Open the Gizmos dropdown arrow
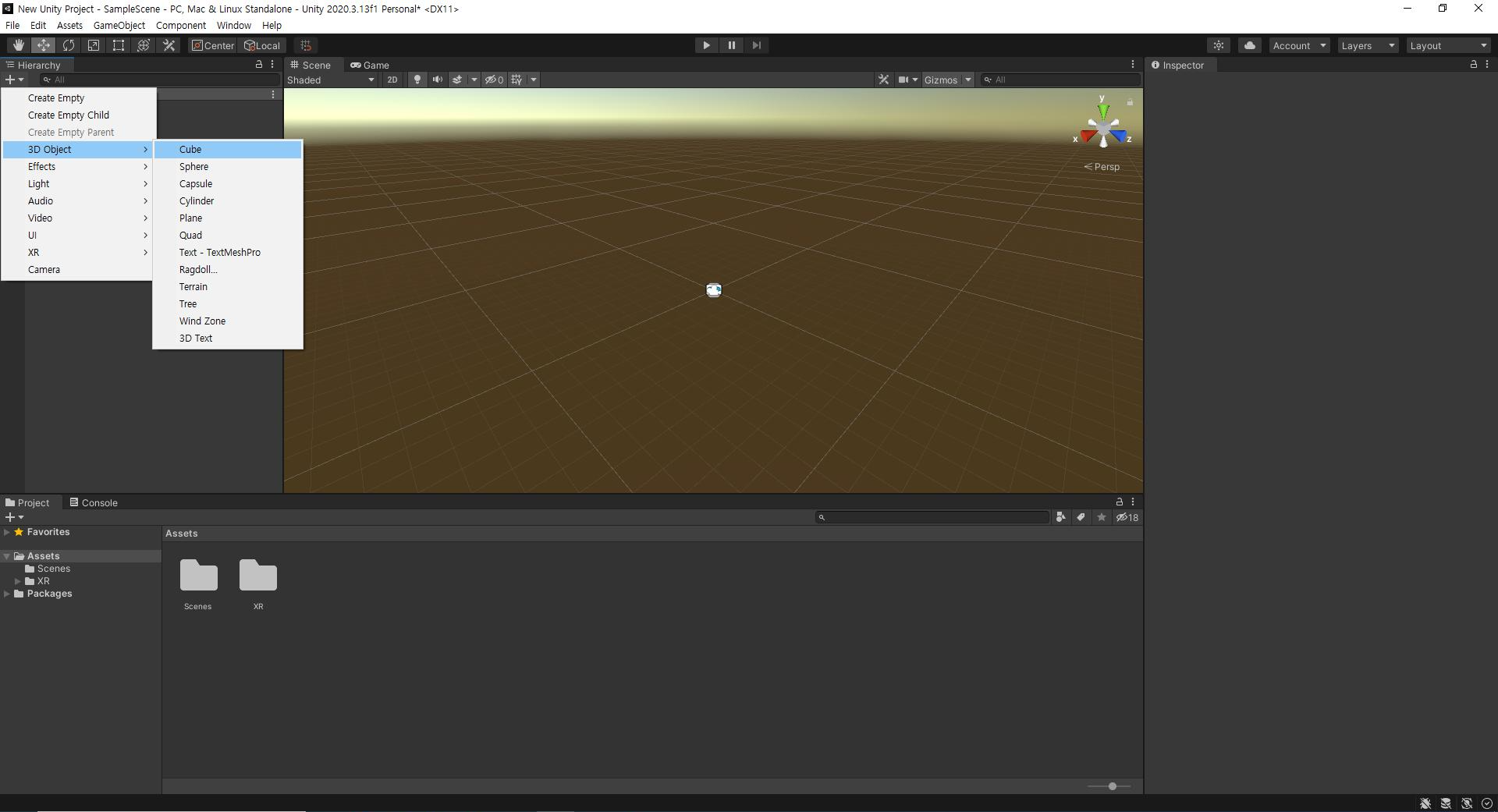The width and height of the screenshot is (1498, 812). pyautogui.click(x=967, y=80)
